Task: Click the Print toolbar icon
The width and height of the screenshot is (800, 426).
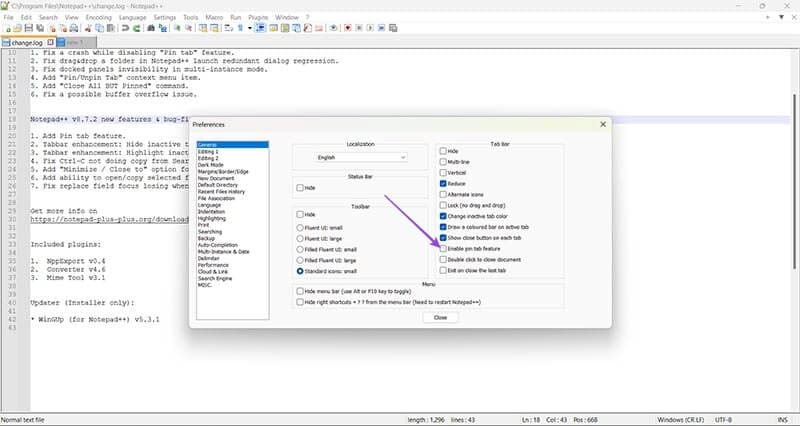Action: [x=74, y=28]
